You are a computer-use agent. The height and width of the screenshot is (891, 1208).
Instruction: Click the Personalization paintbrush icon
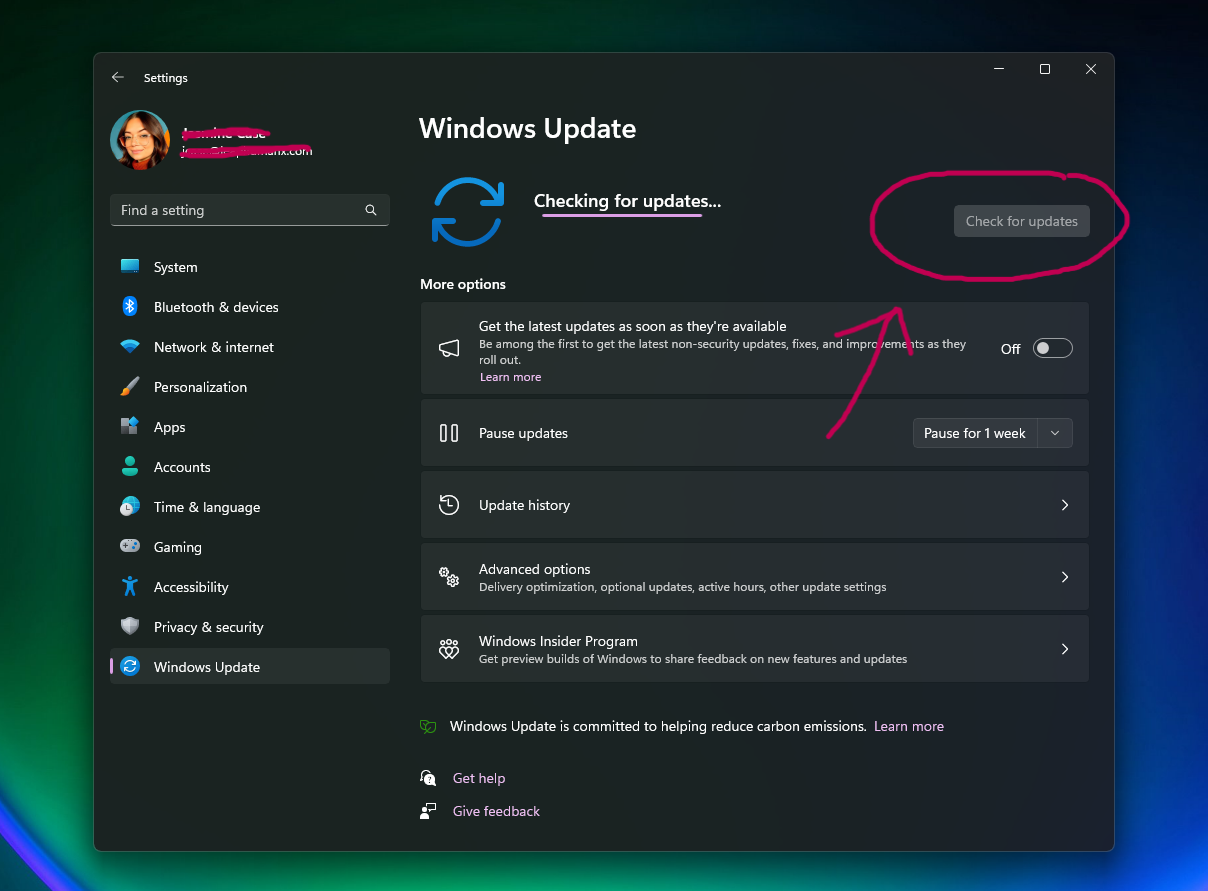point(130,387)
